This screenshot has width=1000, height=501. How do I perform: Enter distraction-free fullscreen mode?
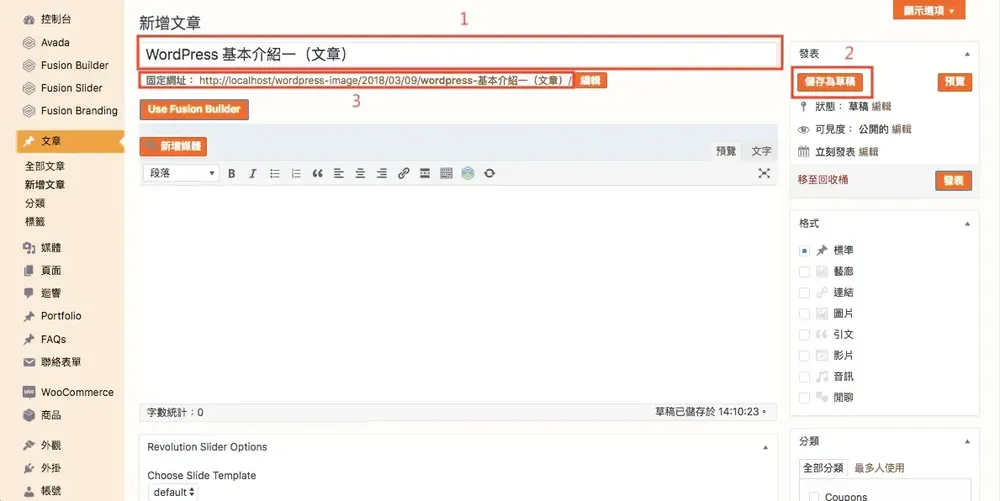tap(764, 173)
